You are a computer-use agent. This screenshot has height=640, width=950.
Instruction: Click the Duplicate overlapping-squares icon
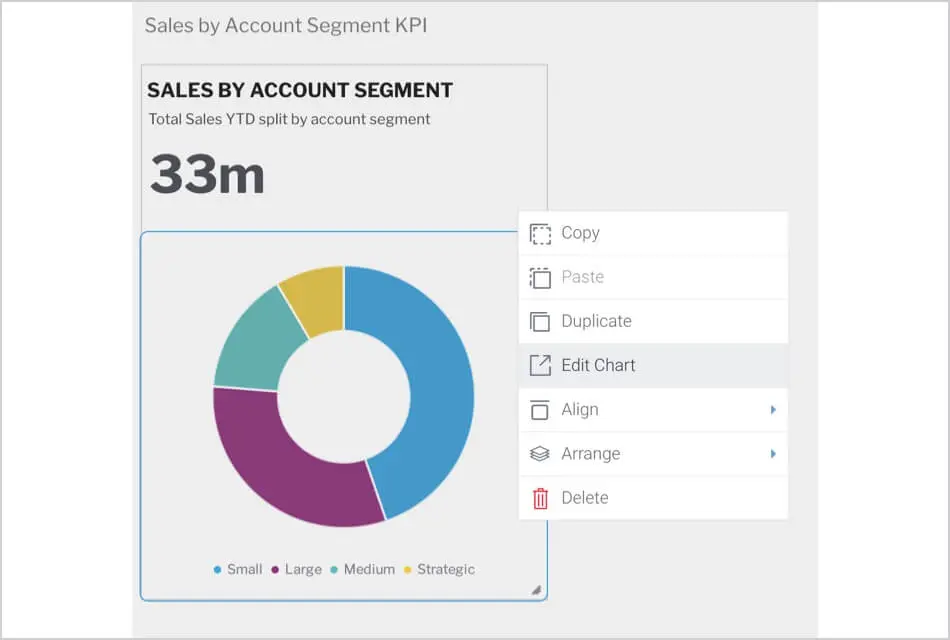(x=540, y=322)
